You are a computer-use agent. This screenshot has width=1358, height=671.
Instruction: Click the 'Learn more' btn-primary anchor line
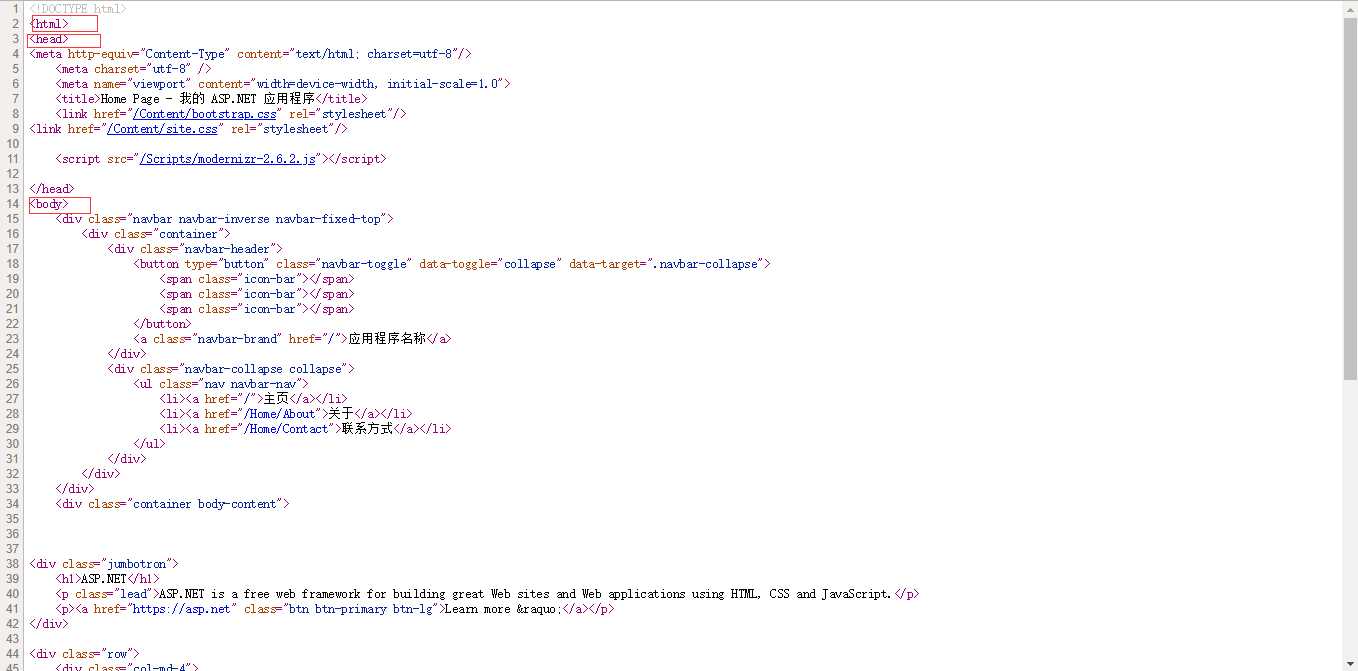pyautogui.click(x=335, y=609)
